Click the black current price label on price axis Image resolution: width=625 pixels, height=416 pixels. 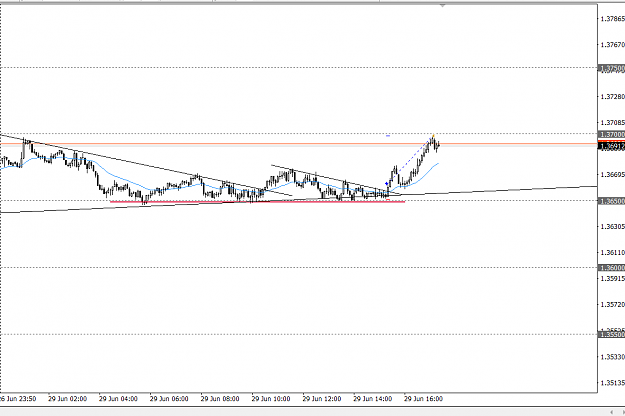pos(611,147)
